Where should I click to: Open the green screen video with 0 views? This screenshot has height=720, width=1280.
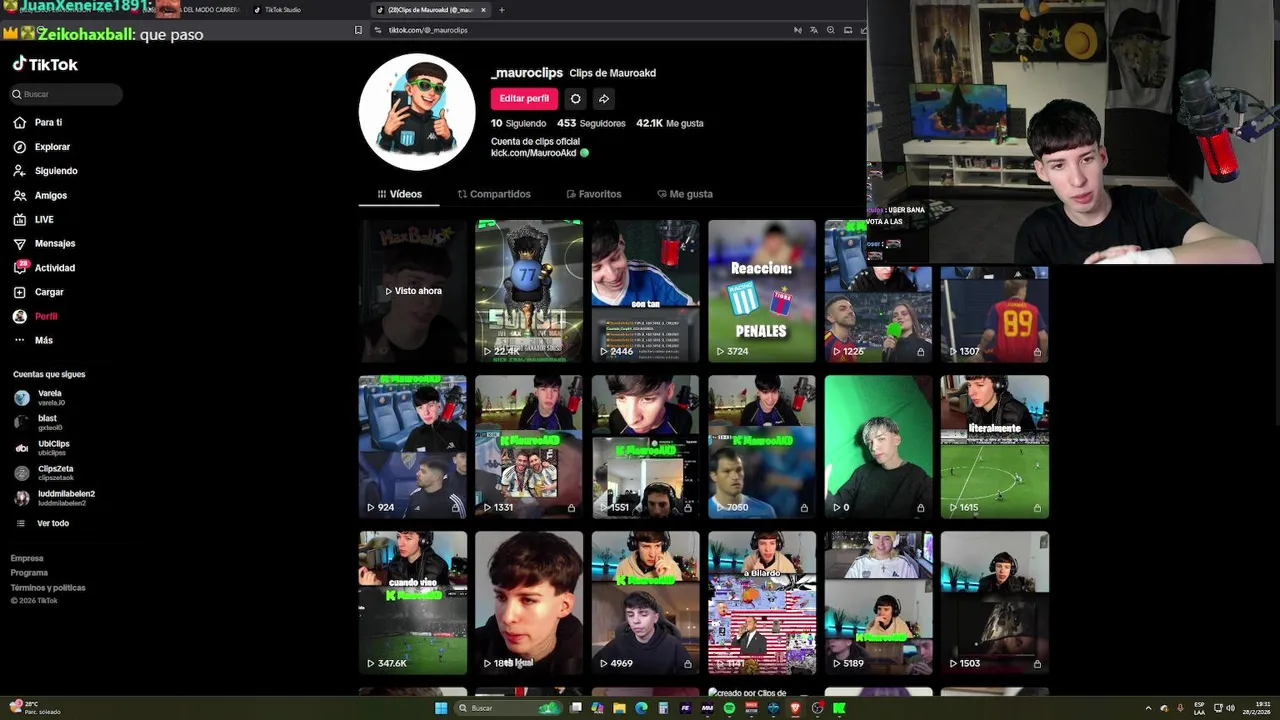click(878, 447)
